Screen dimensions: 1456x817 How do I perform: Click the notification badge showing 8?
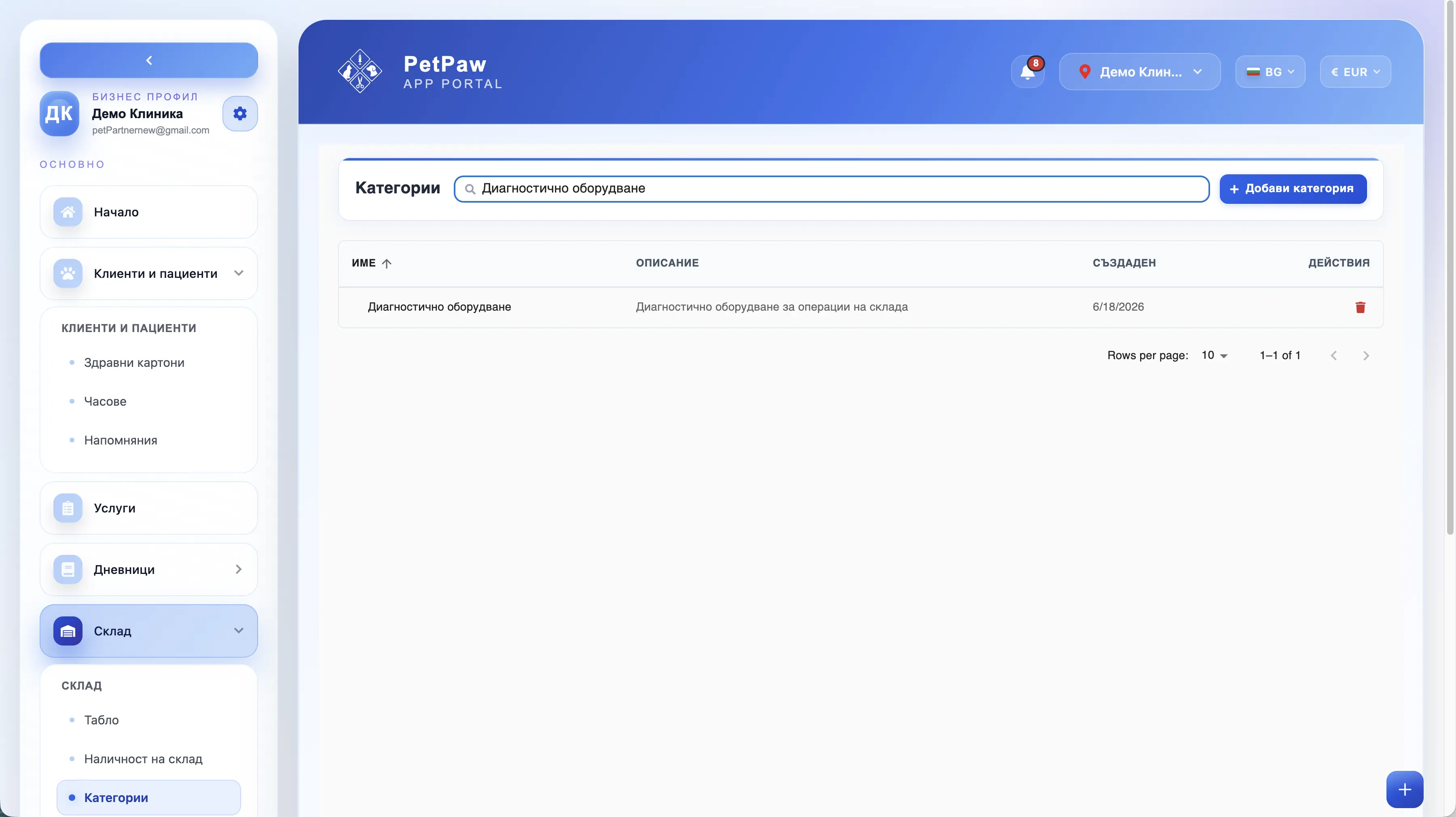[1035, 63]
